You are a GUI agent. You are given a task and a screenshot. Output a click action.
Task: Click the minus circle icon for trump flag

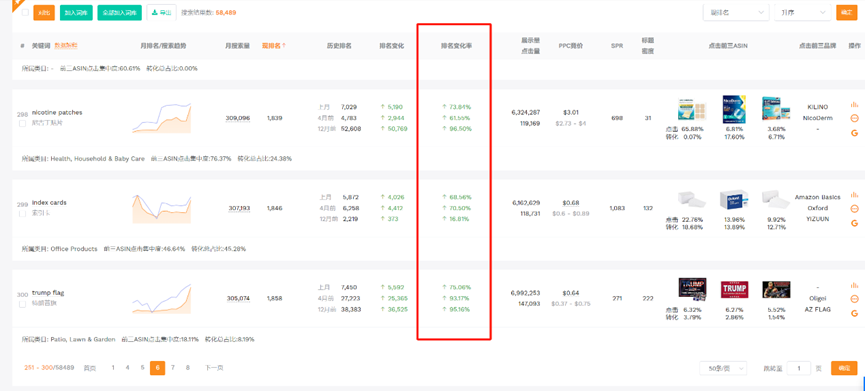[855, 299]
